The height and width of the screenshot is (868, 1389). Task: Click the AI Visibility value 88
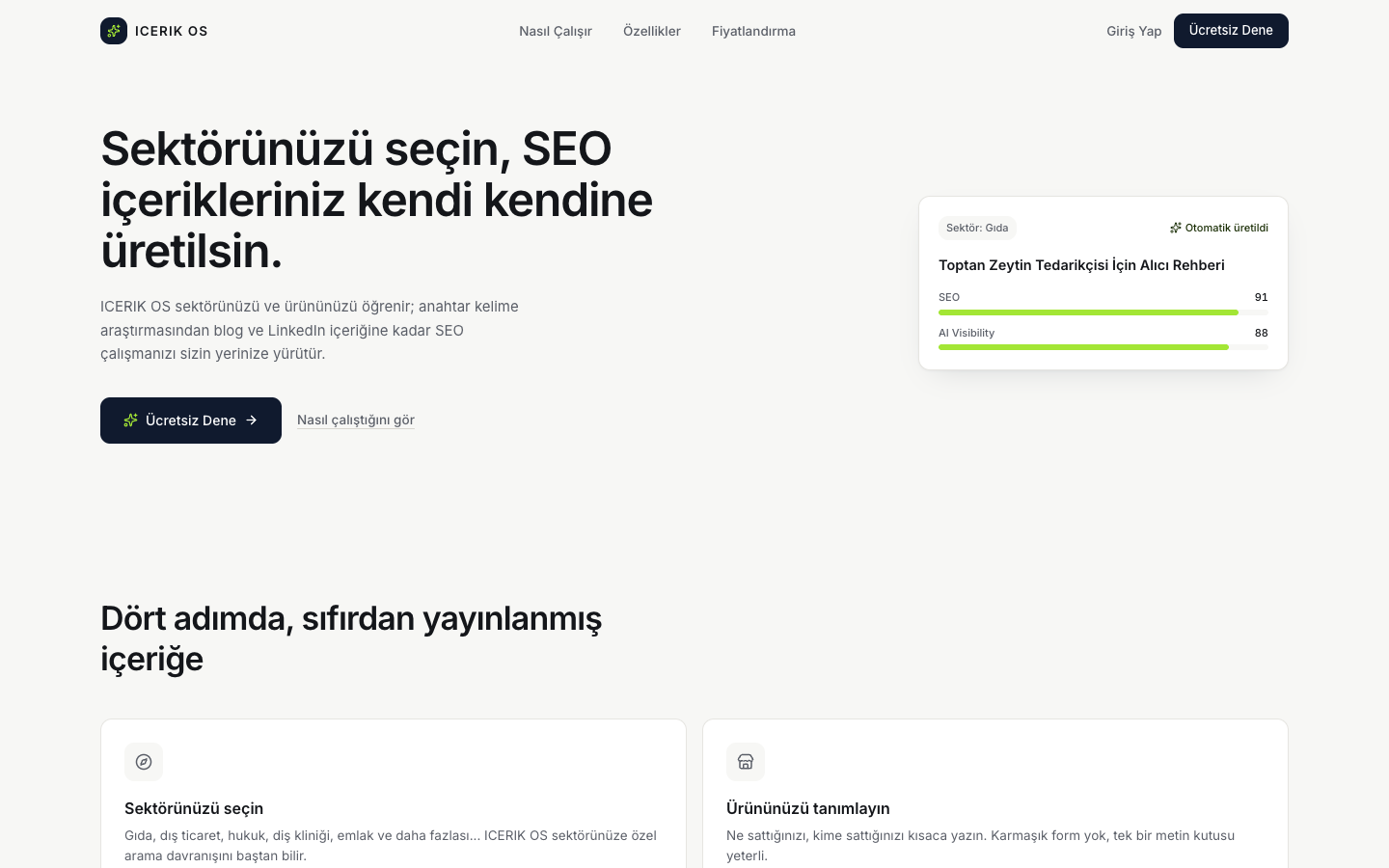[1262, 333]
